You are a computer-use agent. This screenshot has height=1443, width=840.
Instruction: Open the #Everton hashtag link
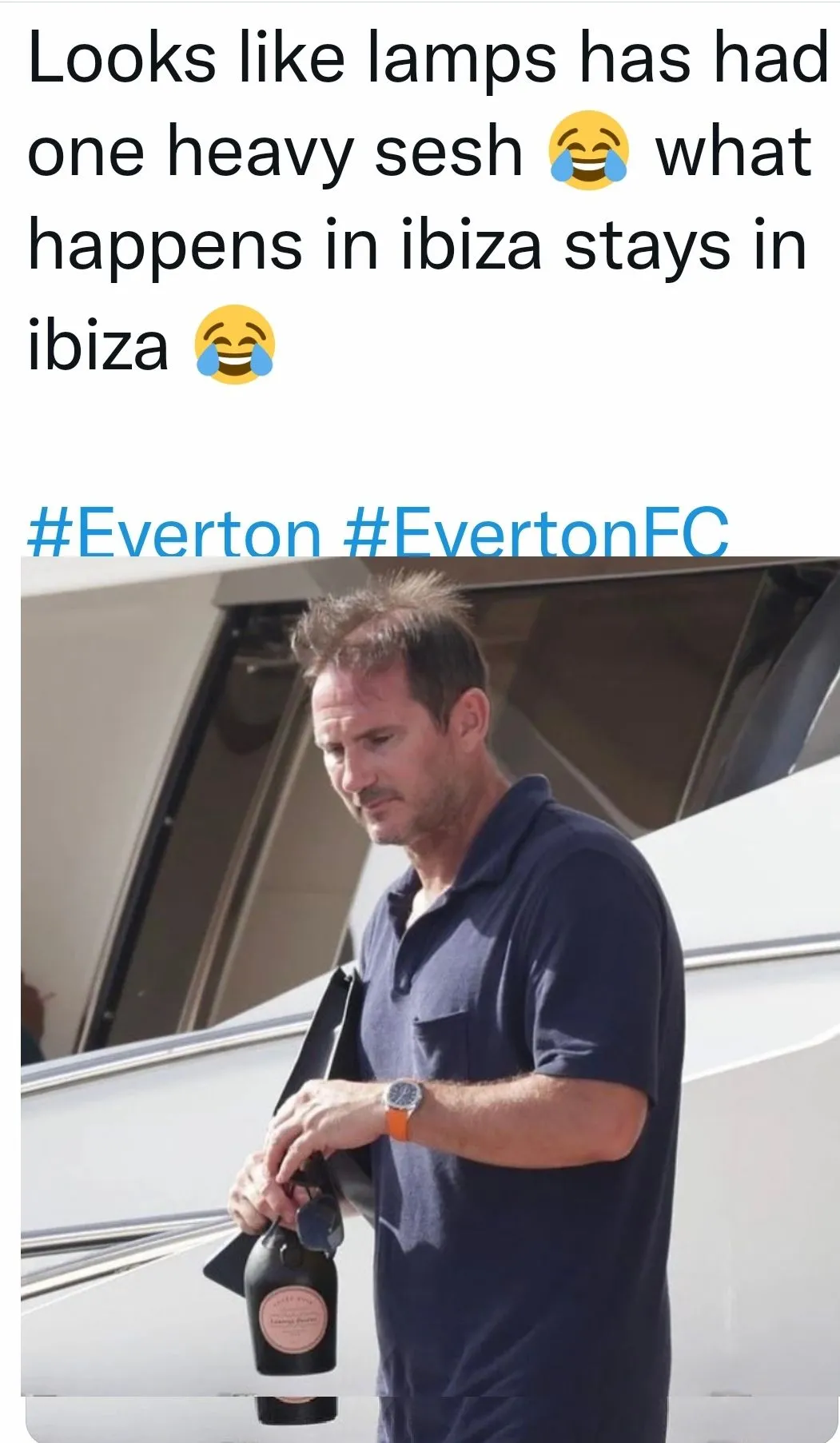173,534
